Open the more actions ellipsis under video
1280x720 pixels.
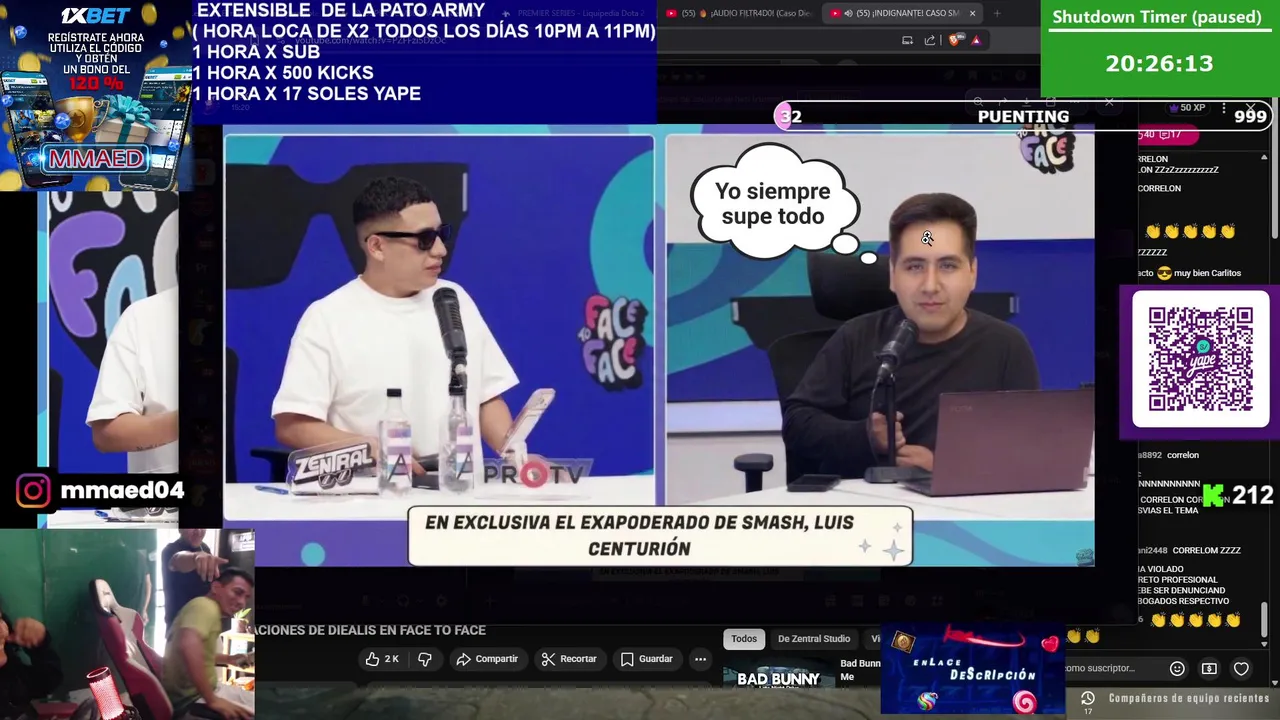click(x=700, y=659)
